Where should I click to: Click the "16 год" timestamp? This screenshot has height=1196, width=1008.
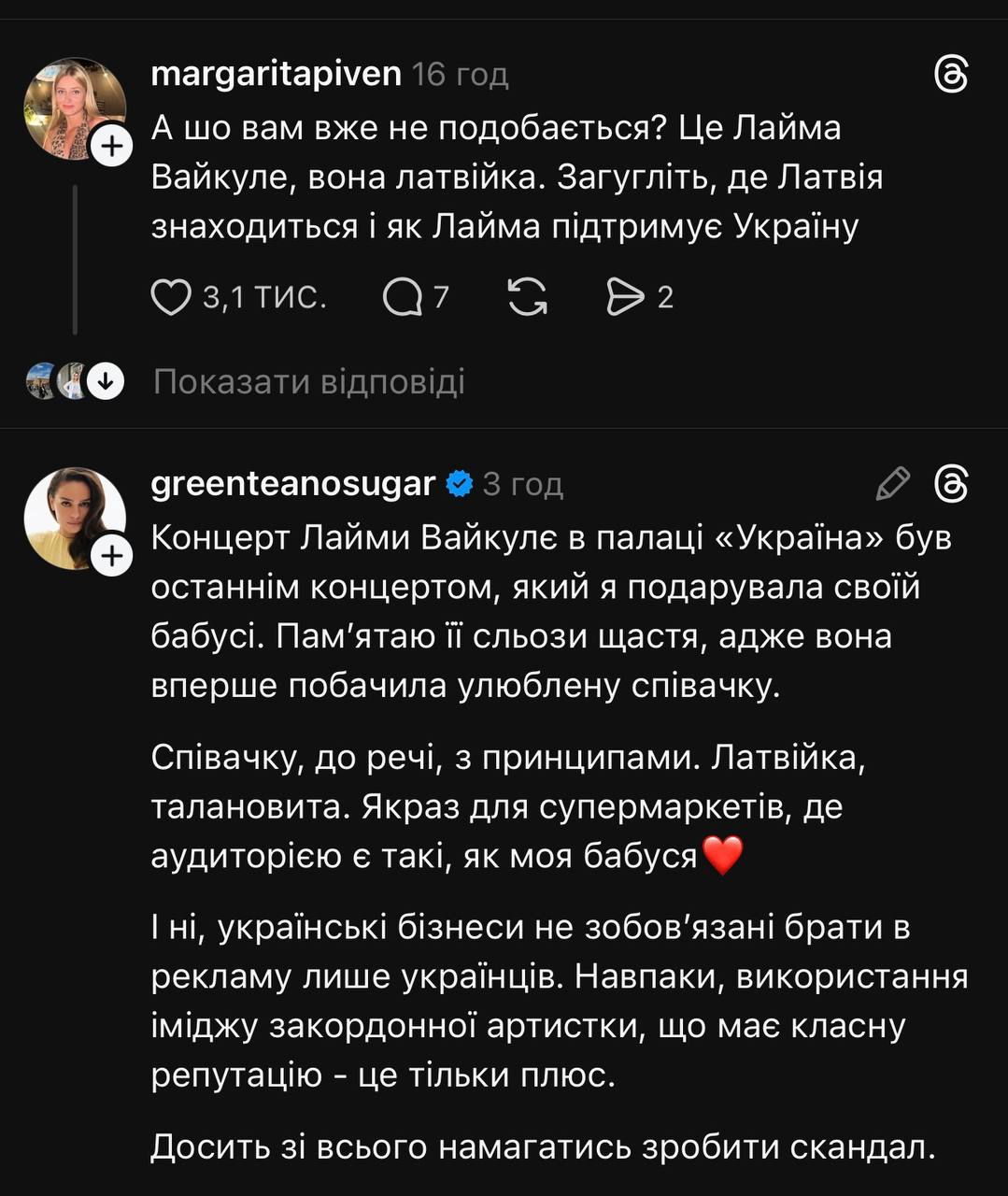pos(460,75)
